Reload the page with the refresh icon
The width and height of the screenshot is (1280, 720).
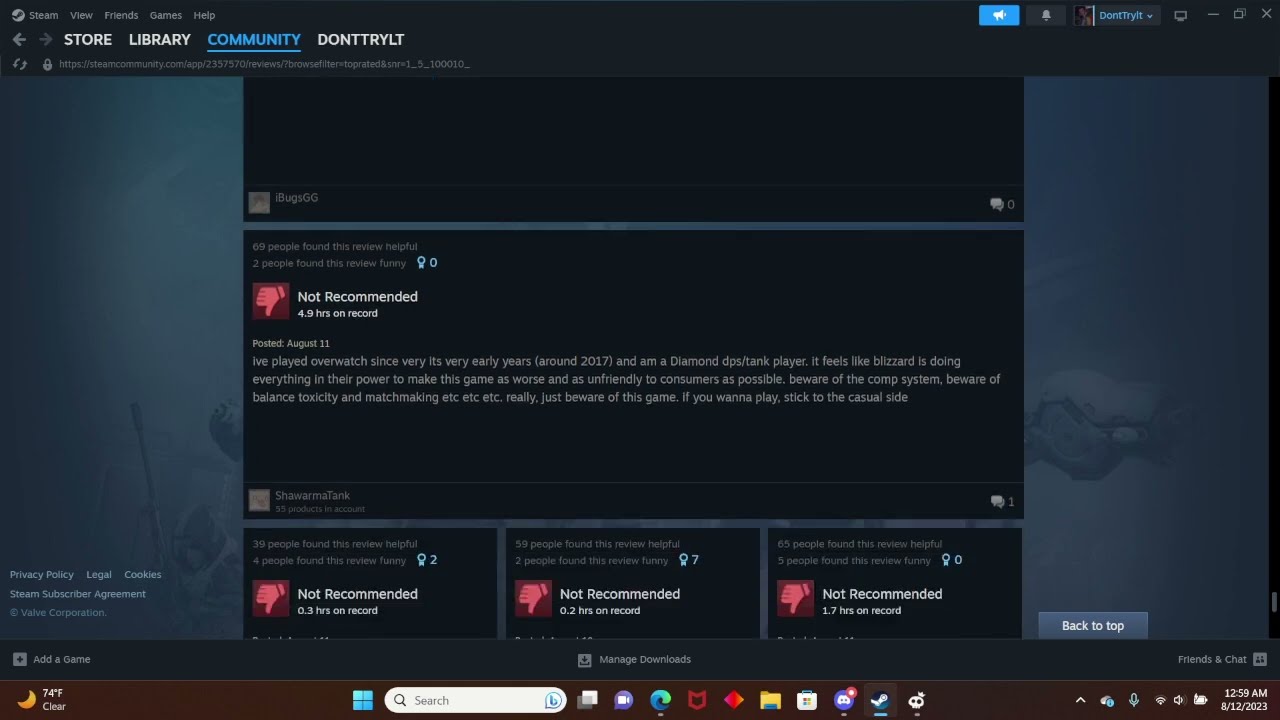click(19, 64)
